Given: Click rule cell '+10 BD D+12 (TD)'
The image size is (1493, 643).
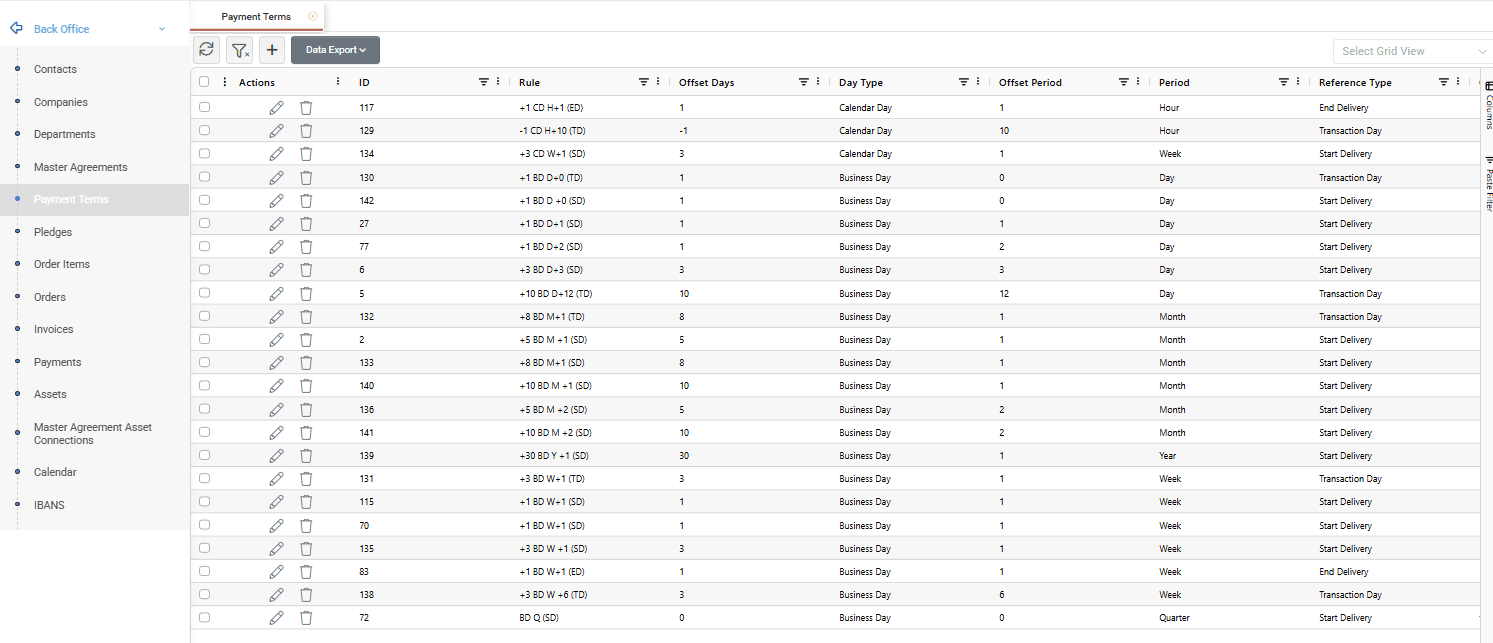Looking at the screenshot, I should [555, 294].
